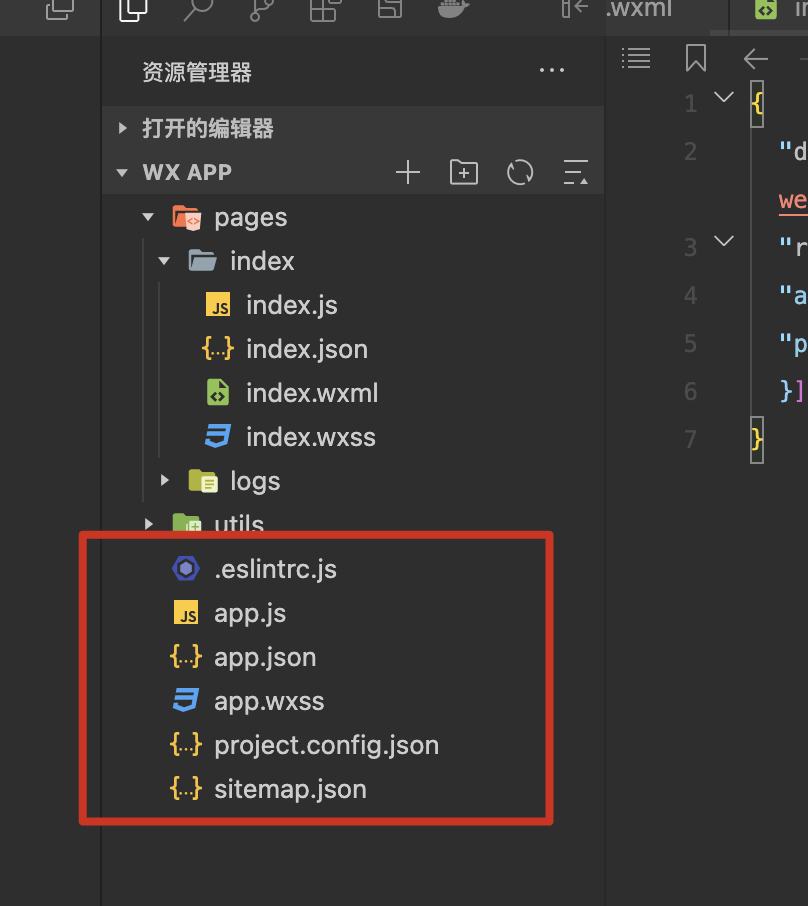Collapse the pages folder
Screen dimensions: 808x906
pos(148,217)
